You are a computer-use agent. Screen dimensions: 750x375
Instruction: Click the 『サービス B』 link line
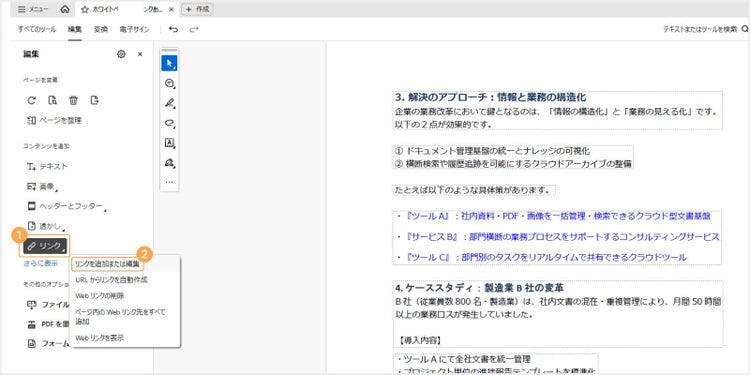558,237
